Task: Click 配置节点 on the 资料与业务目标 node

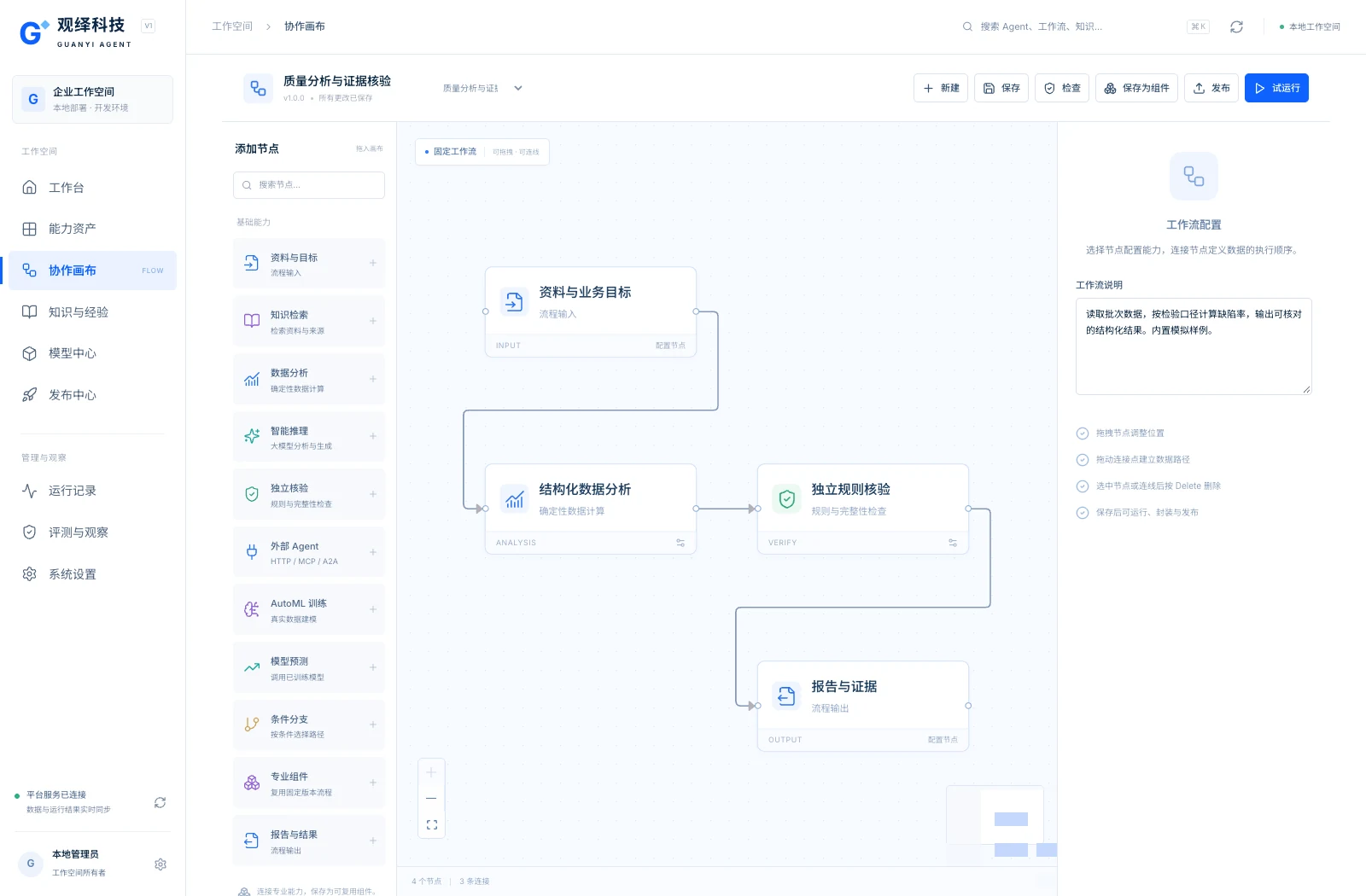Action: point(670,346)
